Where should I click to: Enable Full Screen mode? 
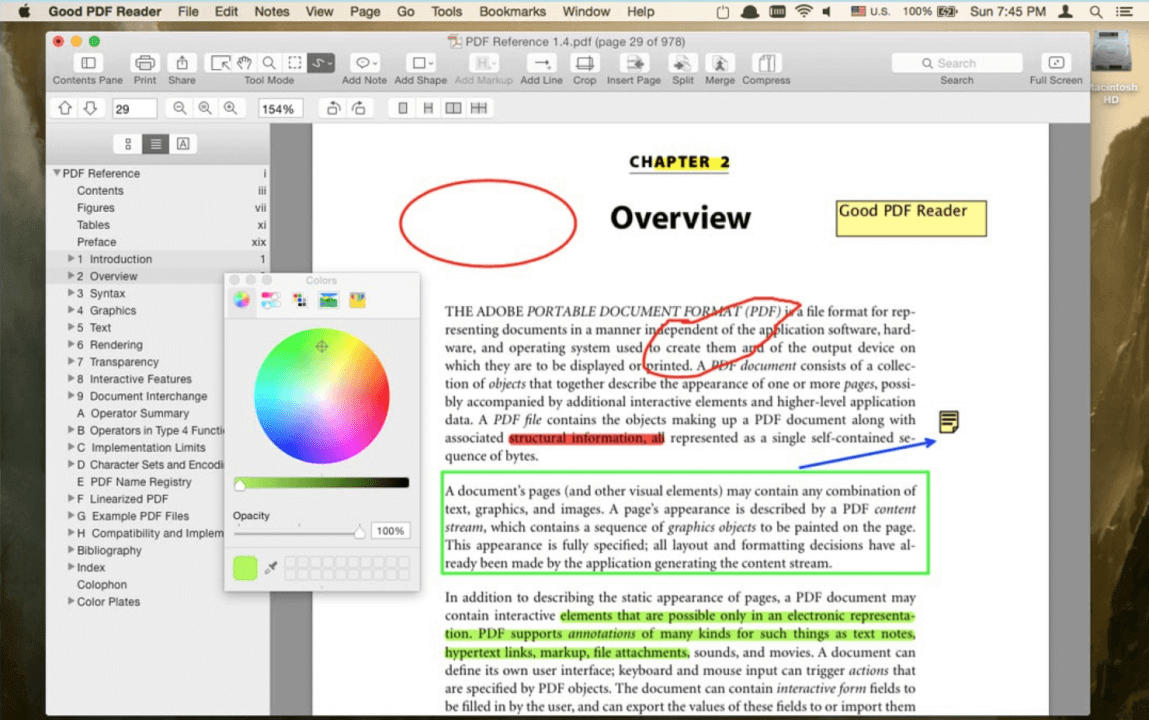pos(1055,63)
